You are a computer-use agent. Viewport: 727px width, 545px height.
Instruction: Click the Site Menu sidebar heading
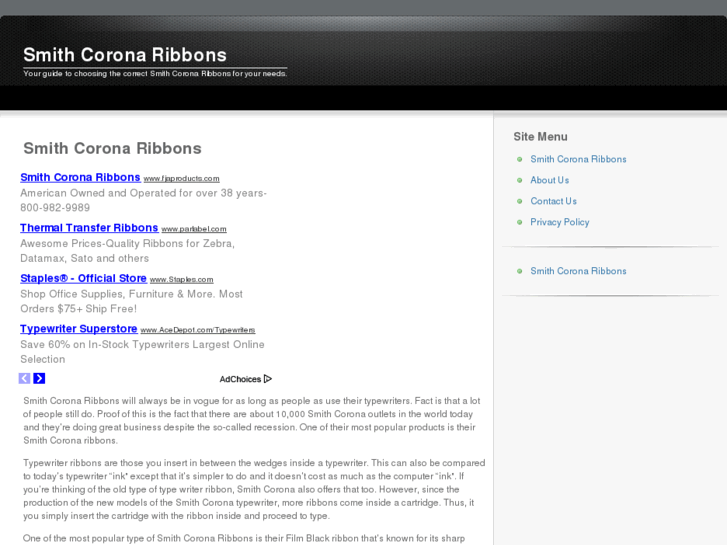click(x=540, y=137)
